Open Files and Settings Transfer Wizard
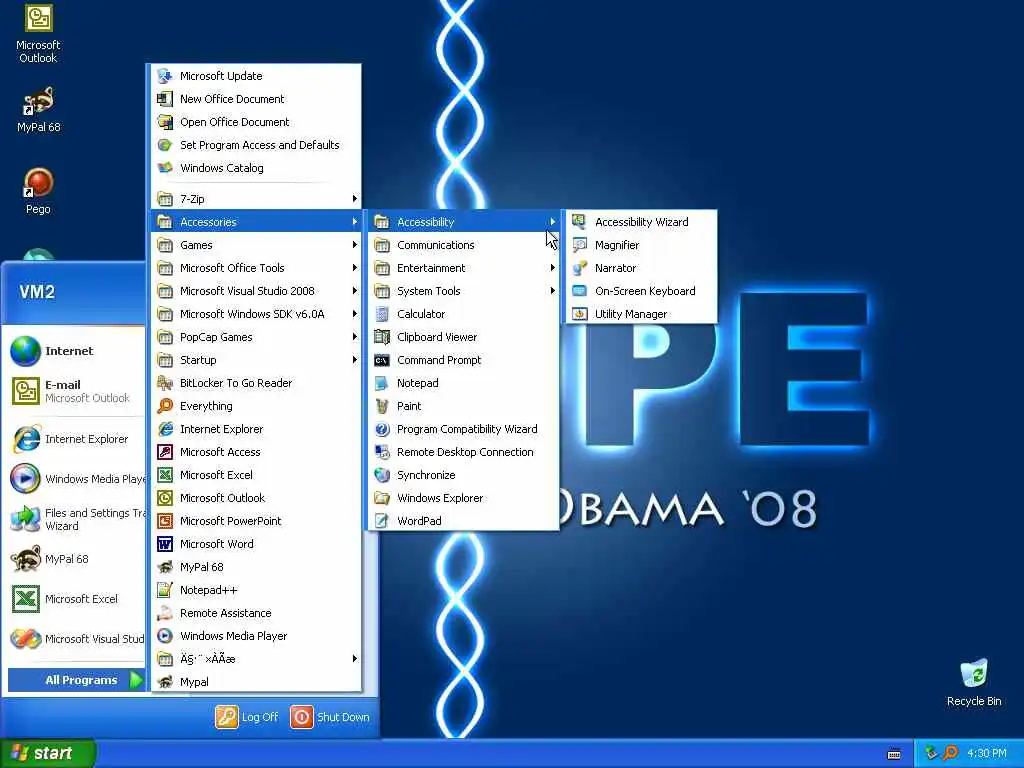The image size is (1024, 768). pos(75,519)
